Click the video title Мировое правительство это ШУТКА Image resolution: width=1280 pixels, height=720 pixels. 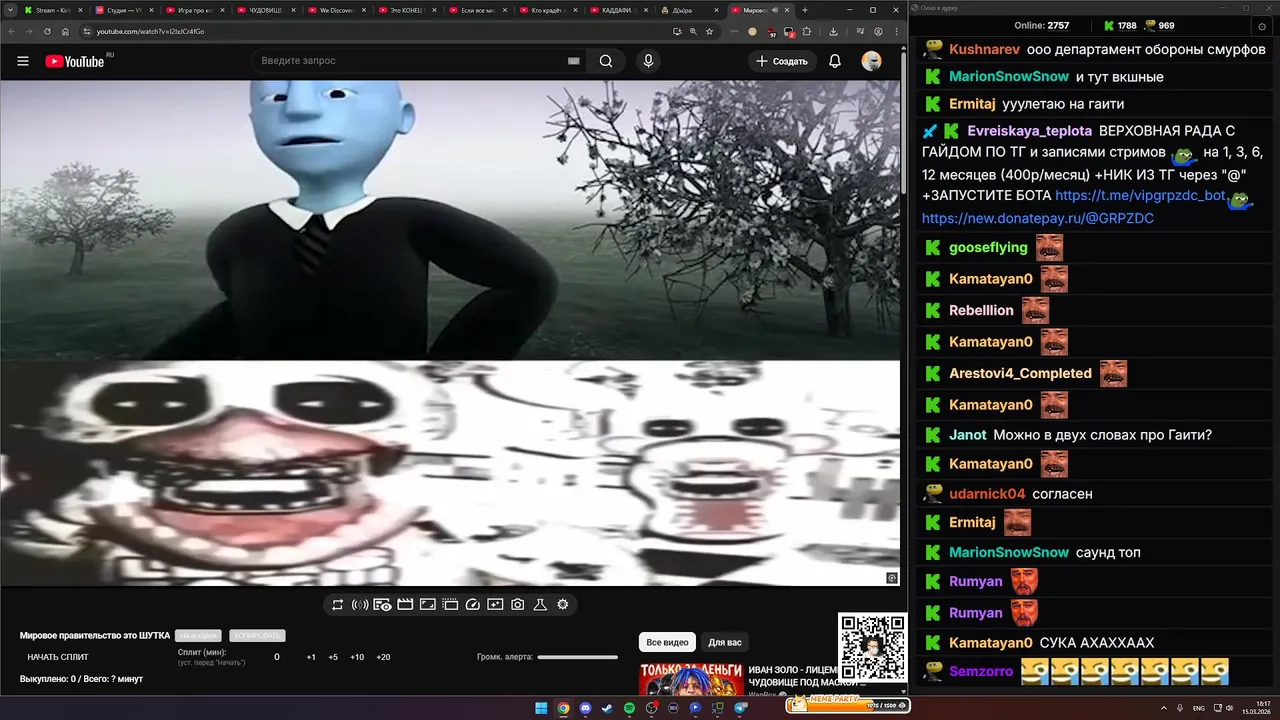pos(95,636)
